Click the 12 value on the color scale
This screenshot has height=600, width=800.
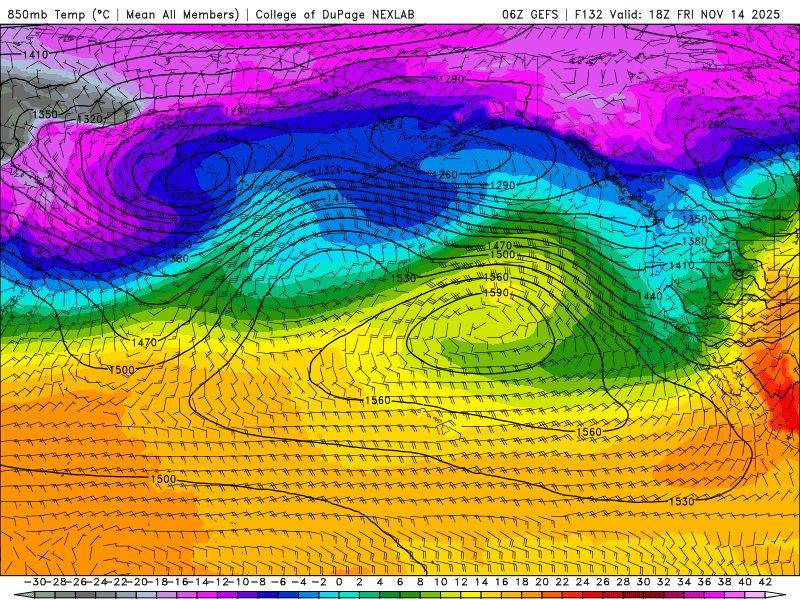461,582
